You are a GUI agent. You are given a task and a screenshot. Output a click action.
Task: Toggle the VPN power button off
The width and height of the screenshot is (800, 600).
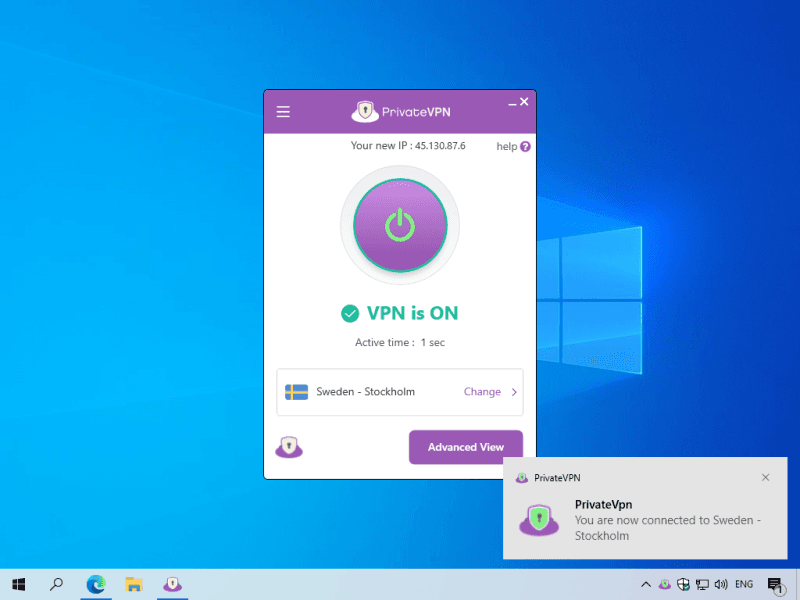400,225
